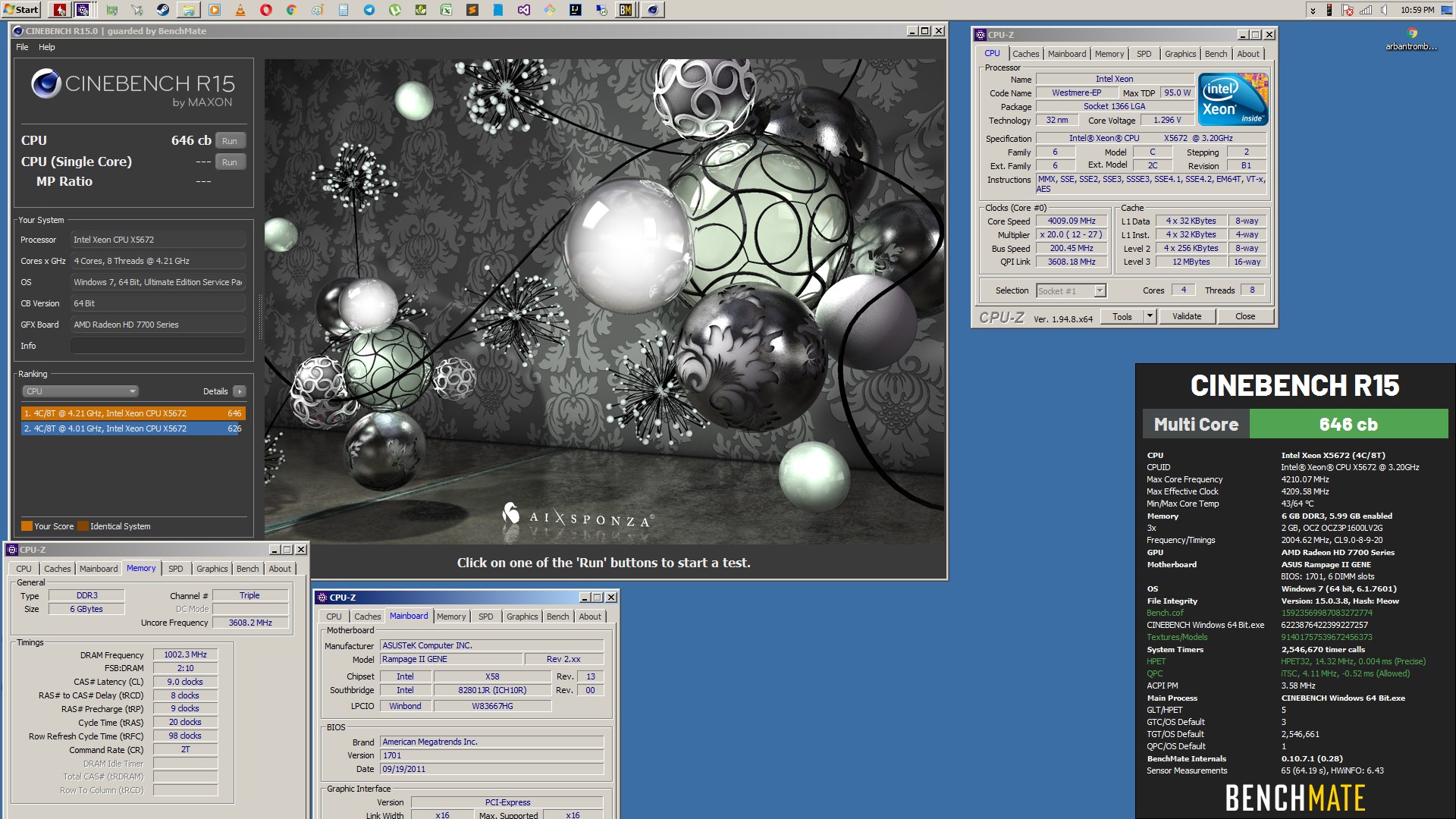Switch to Caches tab in top-right CPU-Z
1456x819 pixels.
1025,54
